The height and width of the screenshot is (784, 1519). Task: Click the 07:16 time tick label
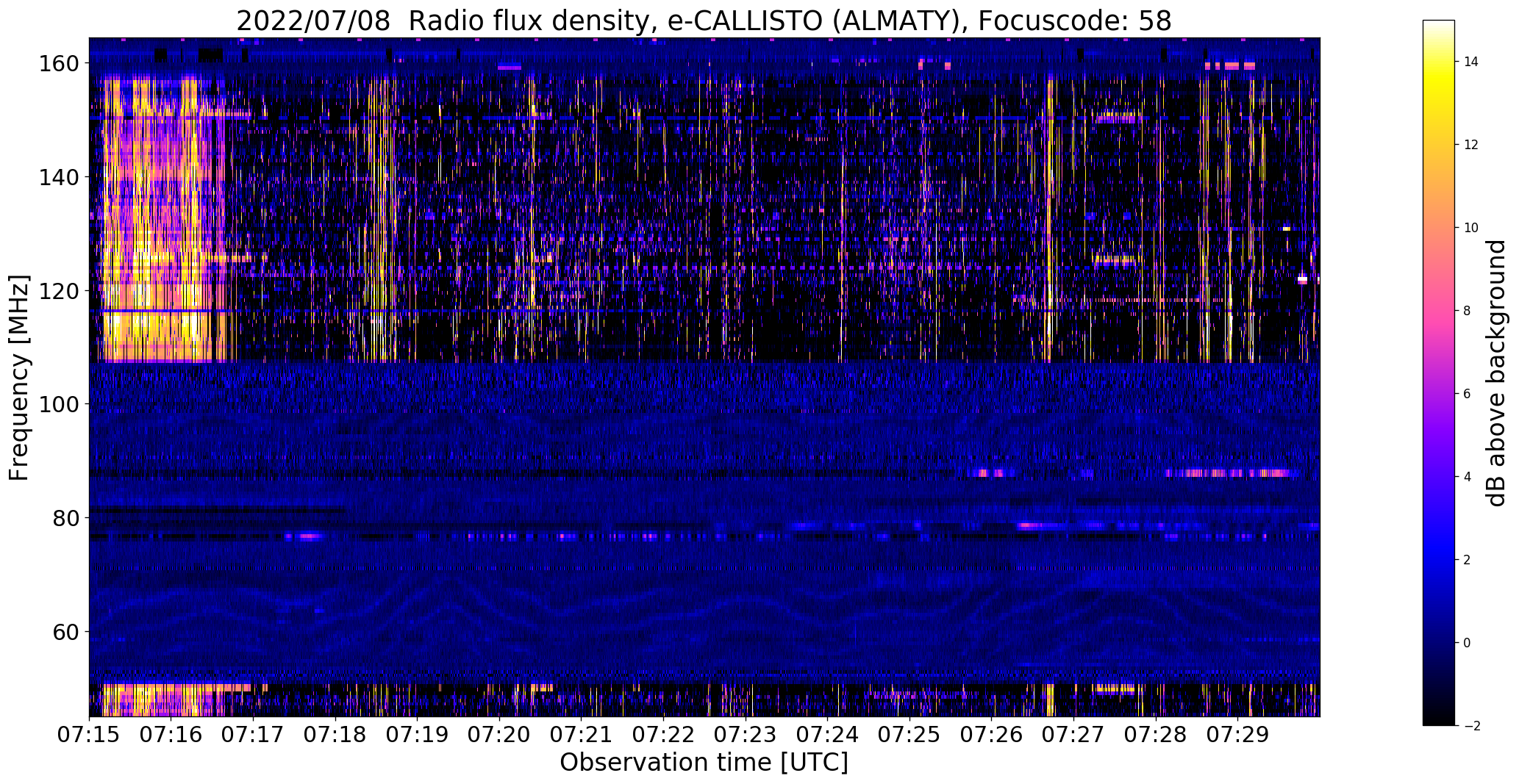point(171,735)
